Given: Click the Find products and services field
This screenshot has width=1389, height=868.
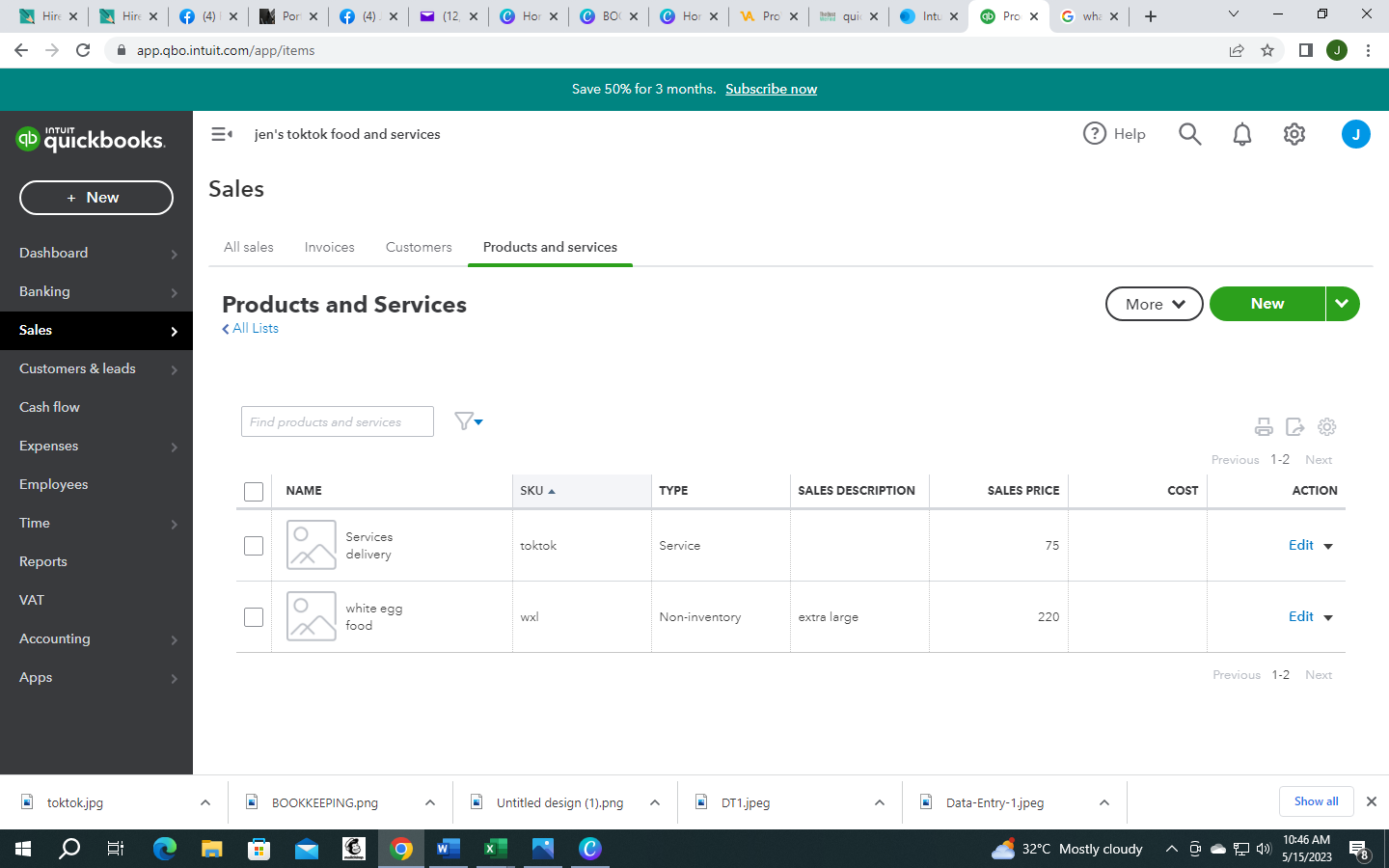Looking at the screenshot, I should pyautogui.click(x=338, y=421).
